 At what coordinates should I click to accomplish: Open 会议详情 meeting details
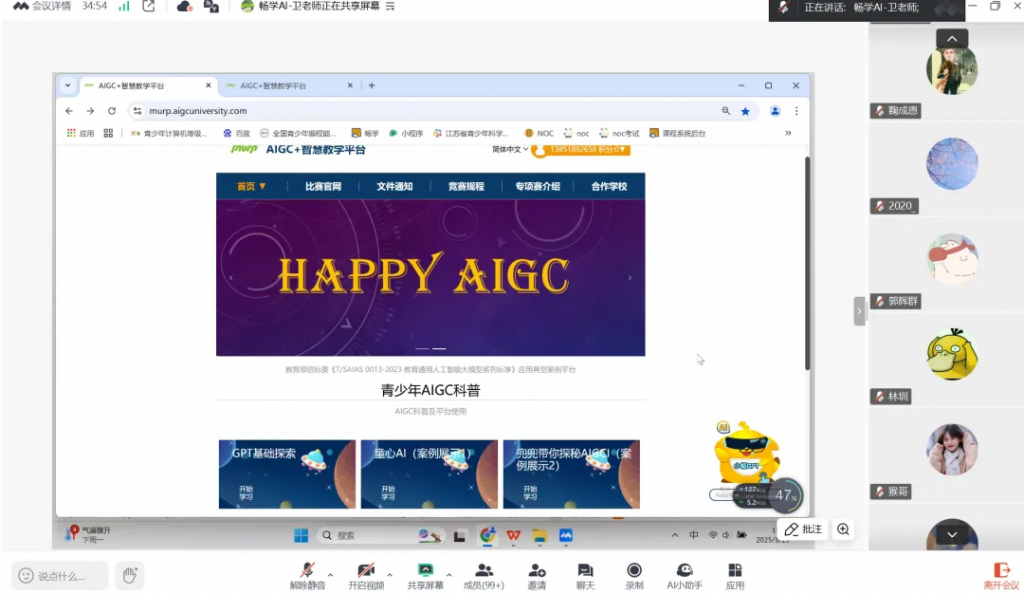42,7
